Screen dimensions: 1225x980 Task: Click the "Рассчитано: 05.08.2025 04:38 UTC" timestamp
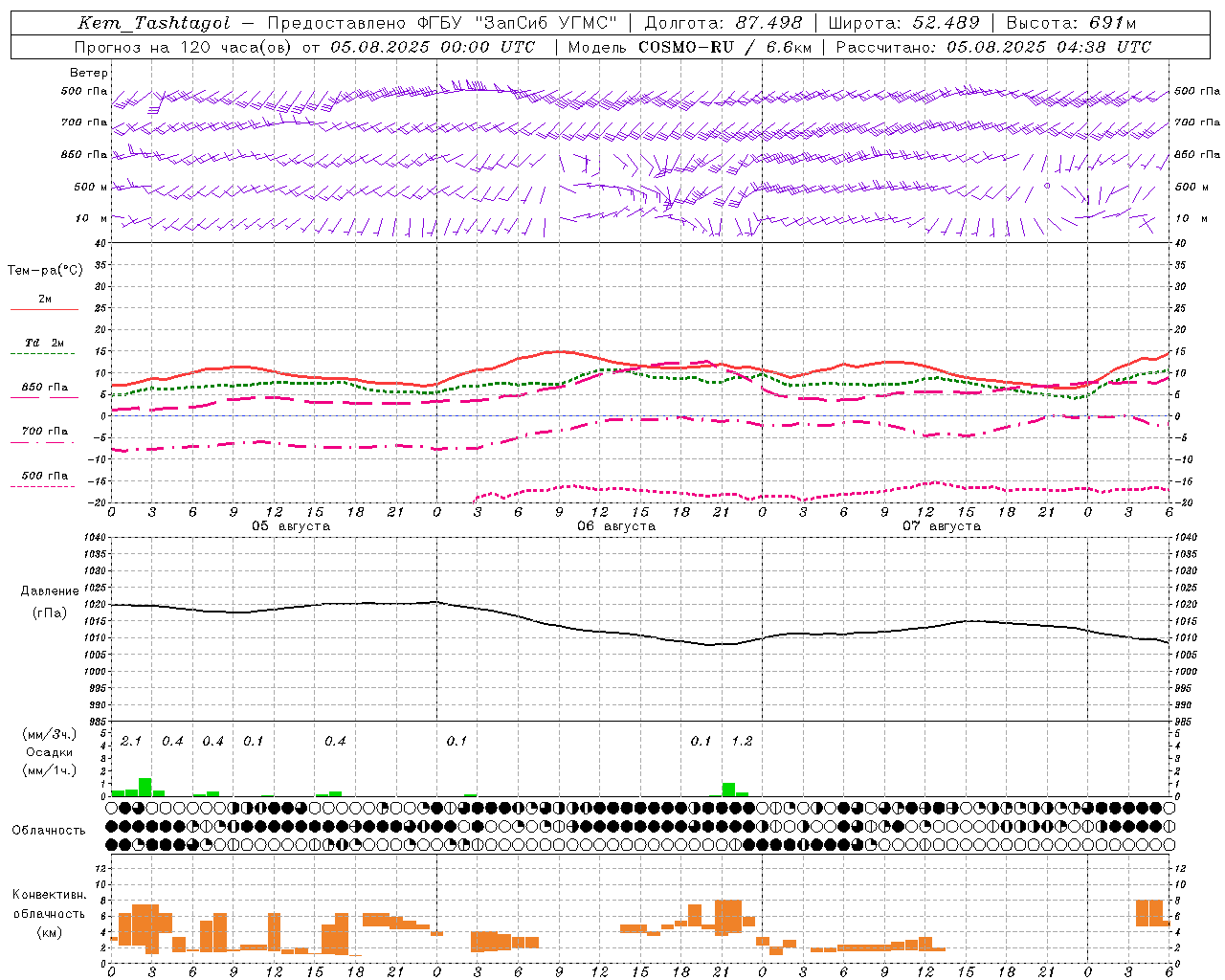coord(993,47)
